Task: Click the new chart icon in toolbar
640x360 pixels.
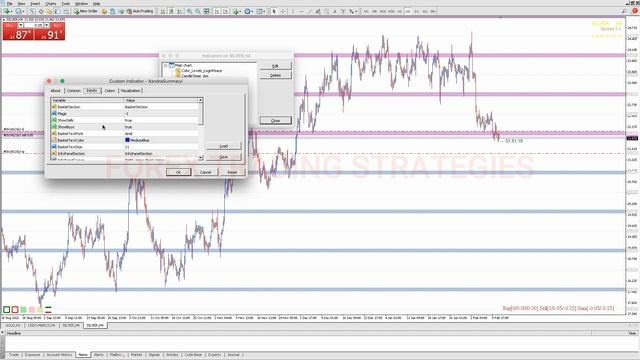Action: click(7, 11)
